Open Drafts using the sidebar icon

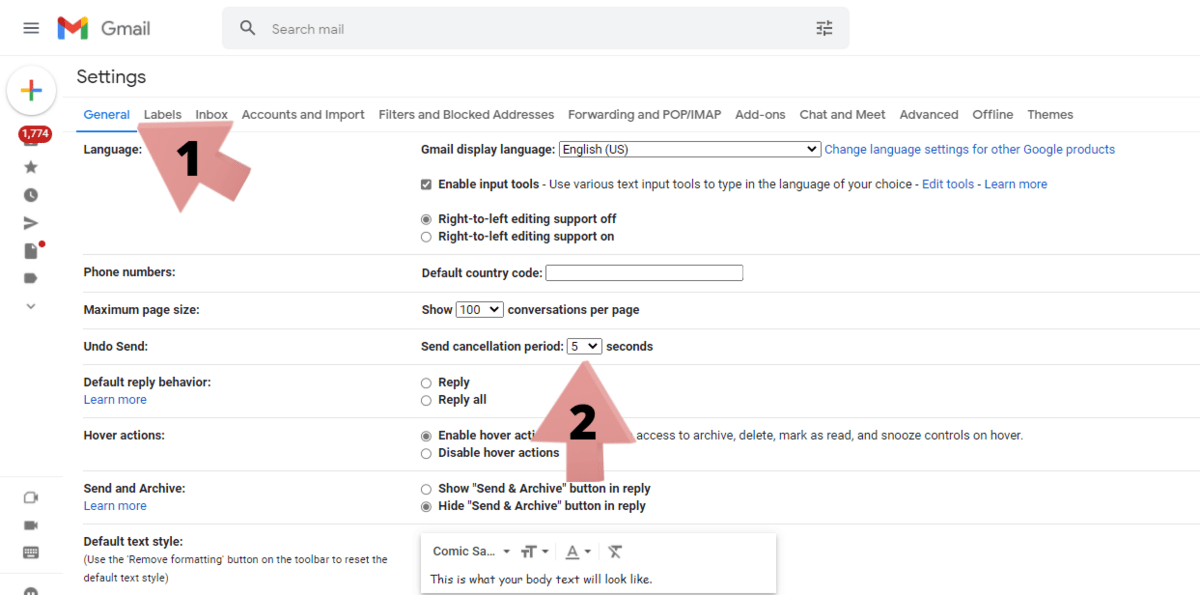click(x=29, y=250)
